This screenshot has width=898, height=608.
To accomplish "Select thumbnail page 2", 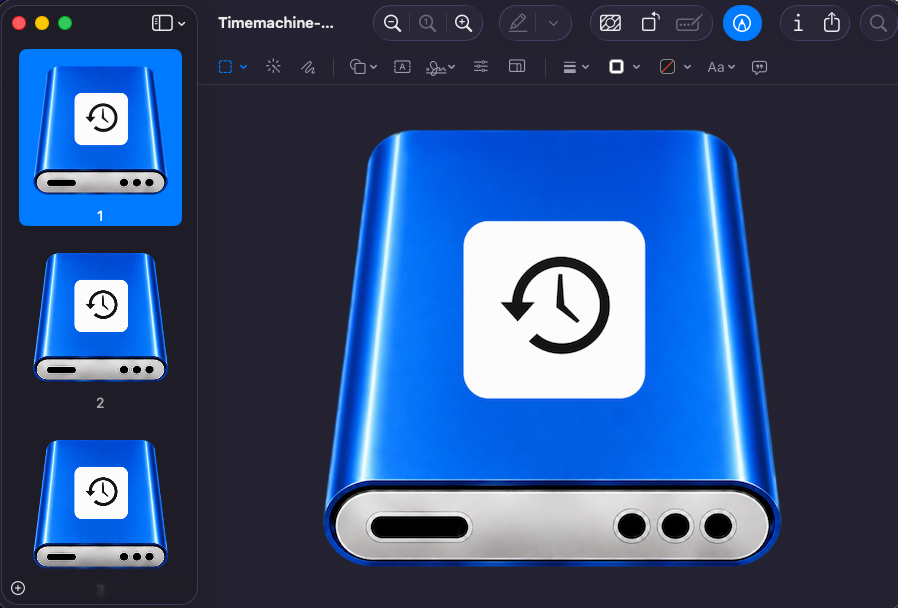I will pyautogui.click(x=100, y=317).
